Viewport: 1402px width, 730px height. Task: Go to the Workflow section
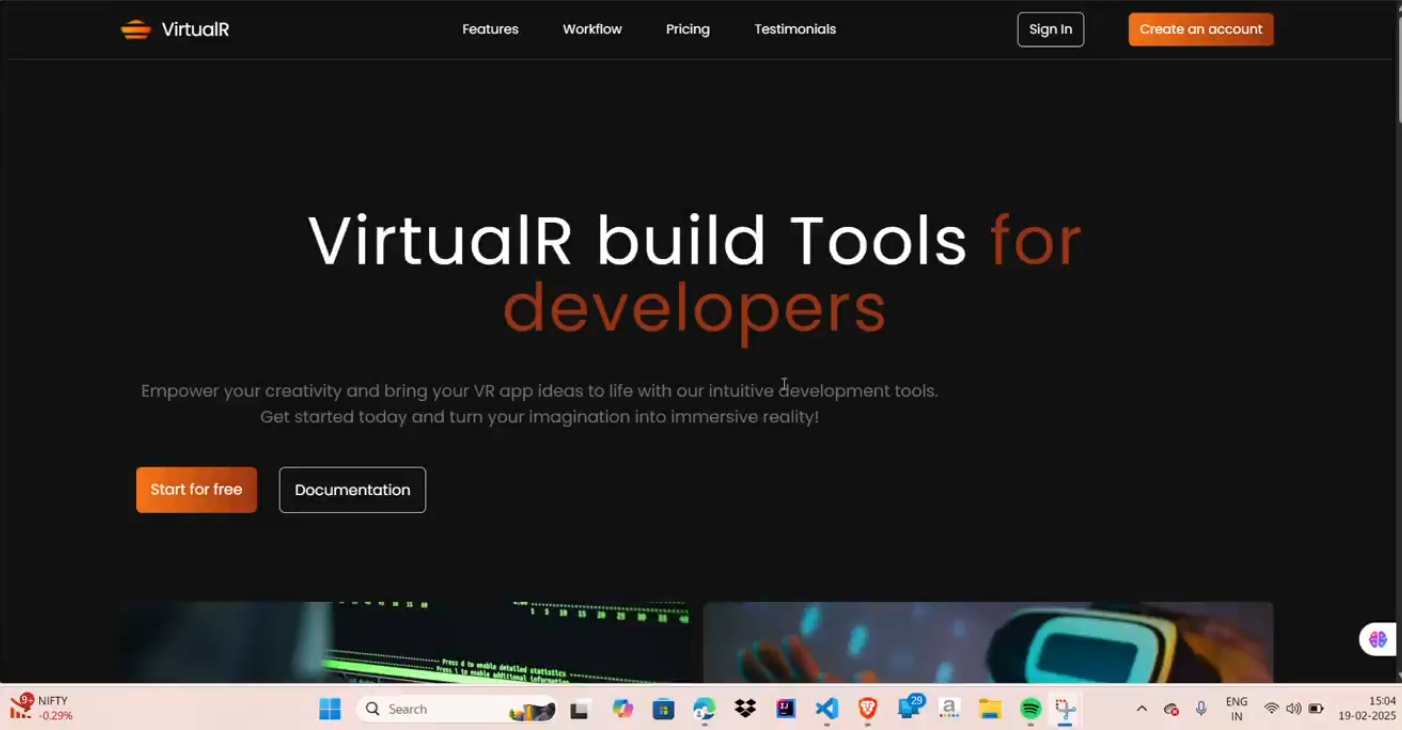pyautogui.click(x=592, y=30)
